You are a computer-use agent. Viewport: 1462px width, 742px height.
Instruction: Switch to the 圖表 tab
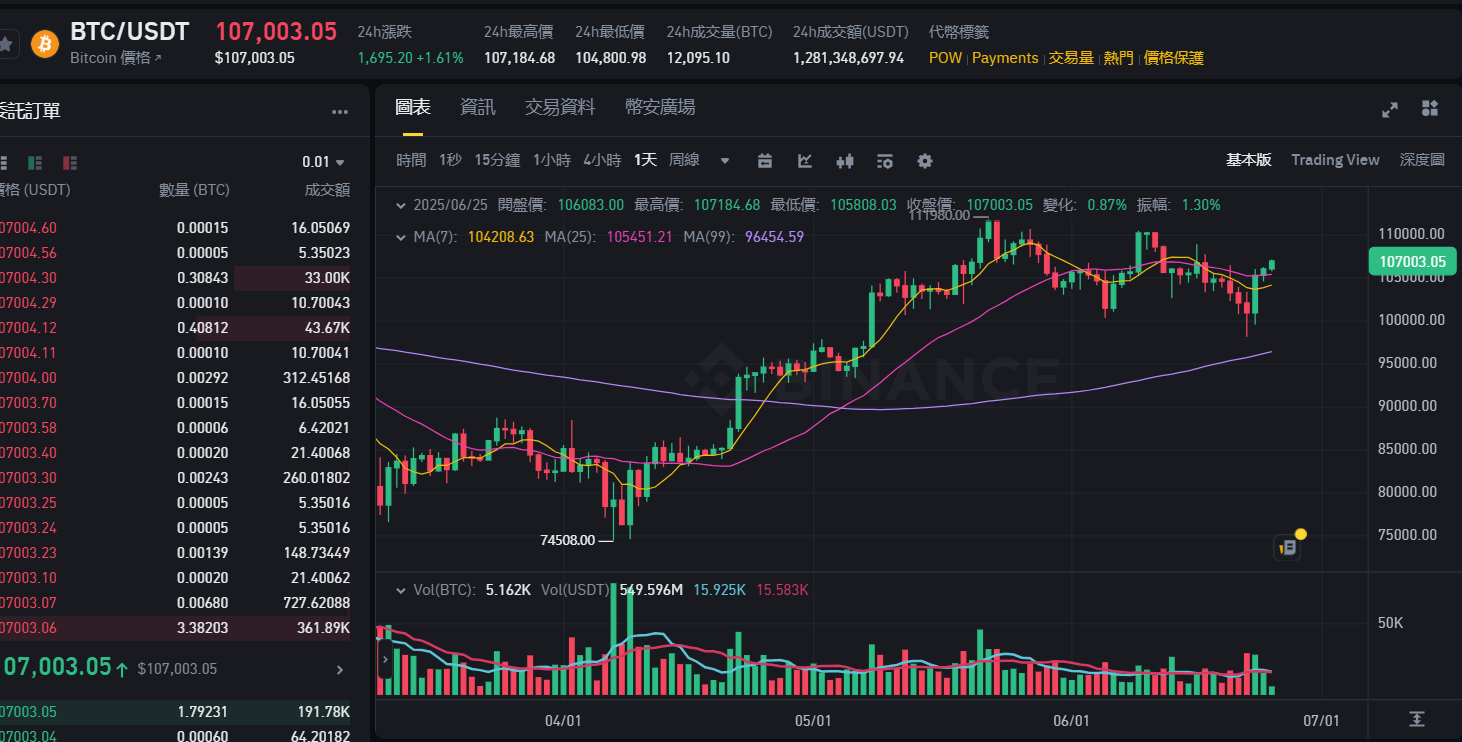coord(413,107)
